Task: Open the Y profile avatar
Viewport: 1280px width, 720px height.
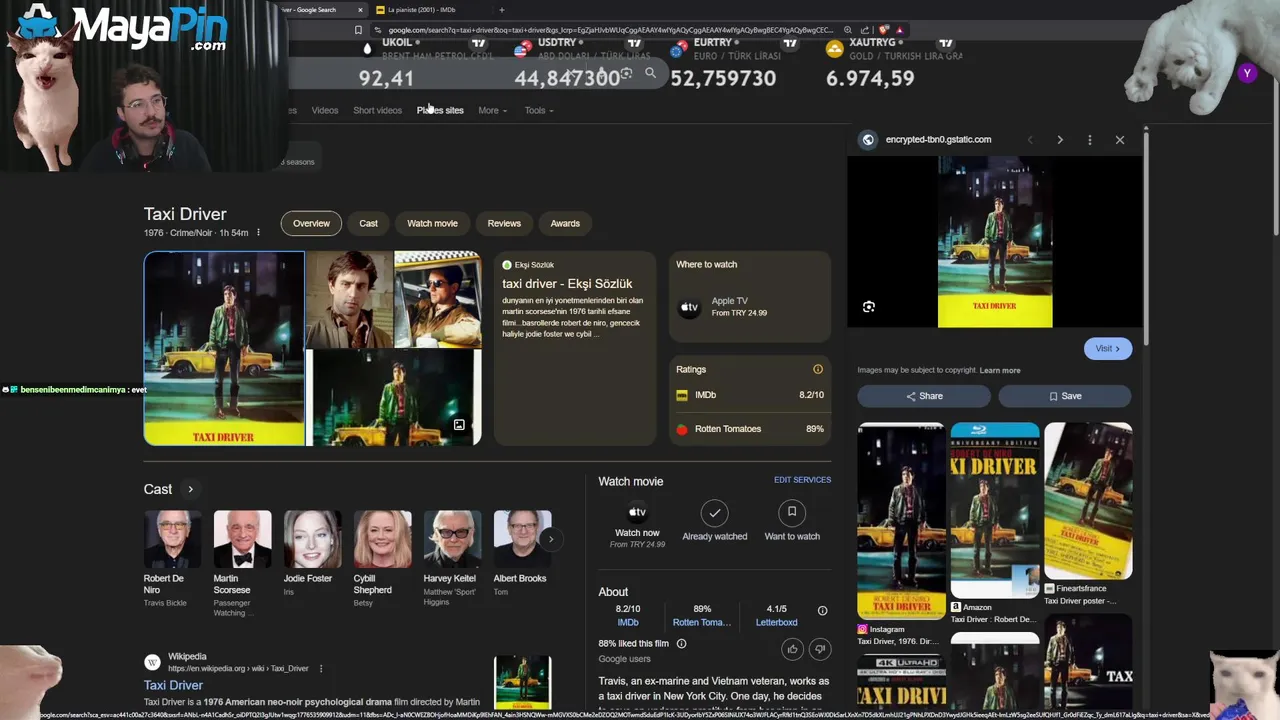Action: [1246, 73]
